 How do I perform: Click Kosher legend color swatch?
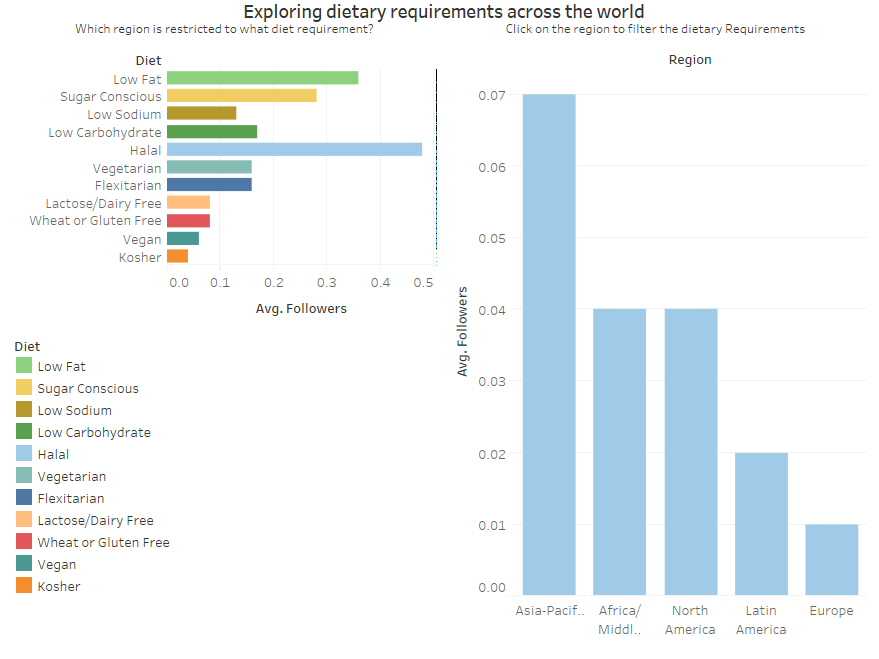click(24, 585)
